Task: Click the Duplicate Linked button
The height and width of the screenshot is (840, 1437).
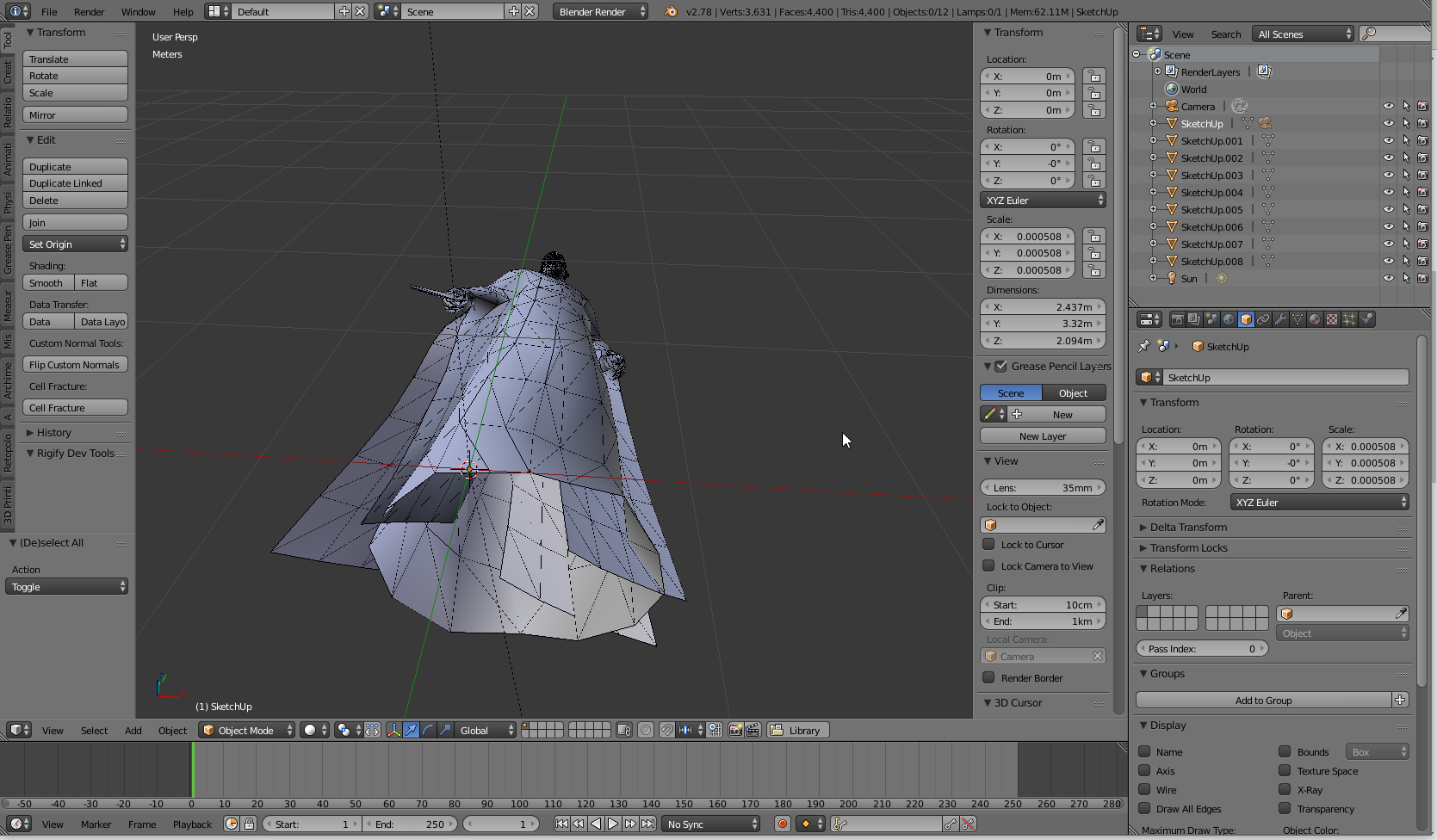Action: (x=76, y=183)
